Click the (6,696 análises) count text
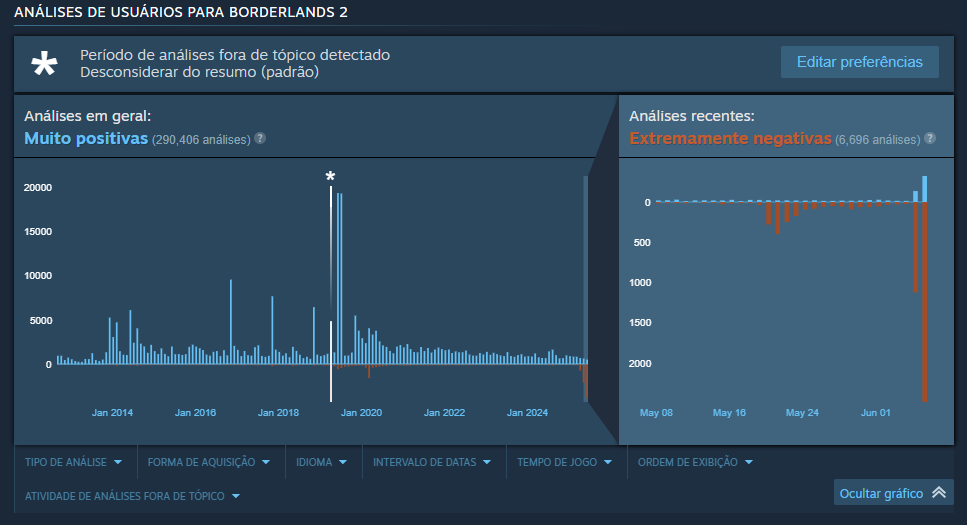967x525 pixels. (878, 140)
